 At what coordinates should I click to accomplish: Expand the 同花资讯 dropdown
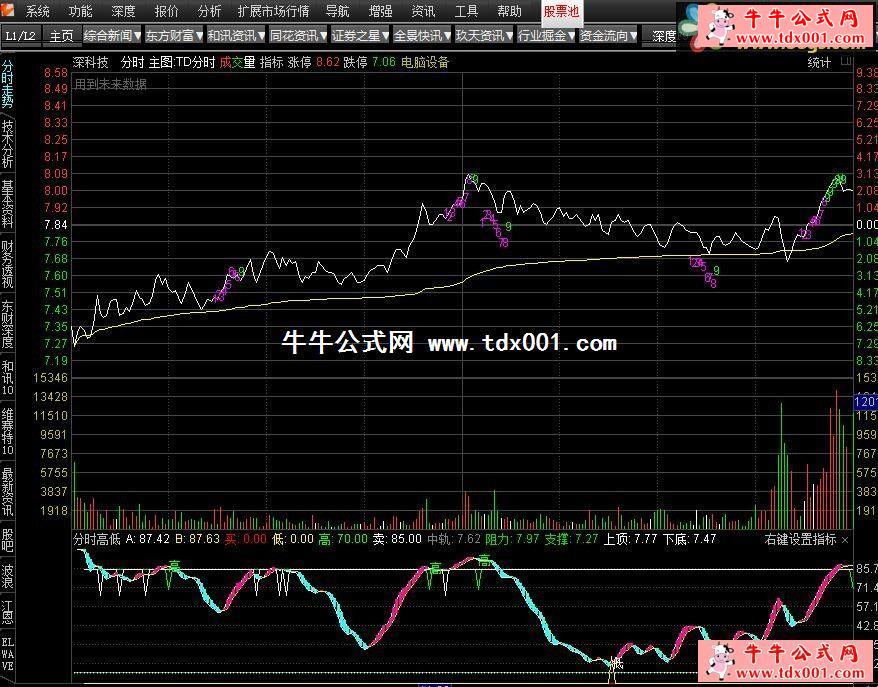coord(298,36)
